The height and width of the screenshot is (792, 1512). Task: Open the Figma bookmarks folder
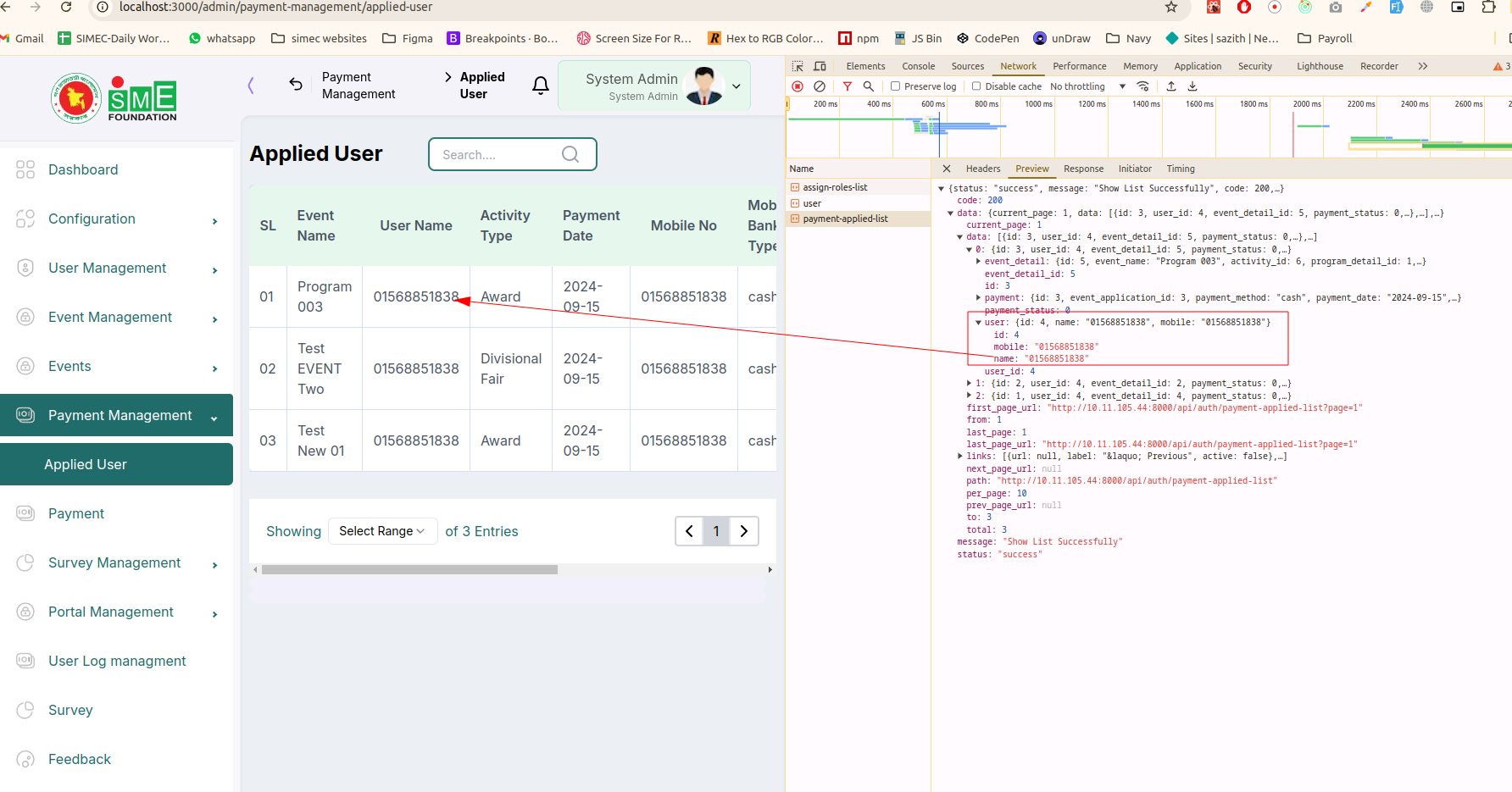click(408, 38)
